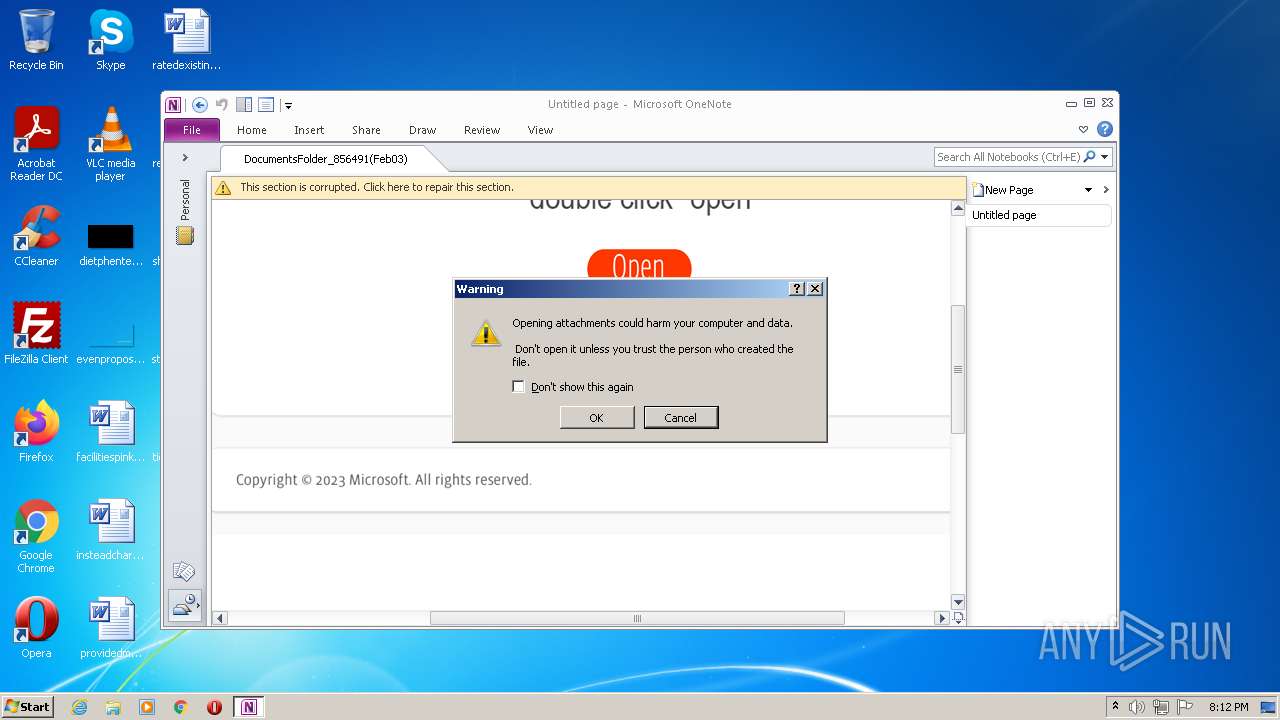Click the 8:12 PM clock

(1229, 707)
